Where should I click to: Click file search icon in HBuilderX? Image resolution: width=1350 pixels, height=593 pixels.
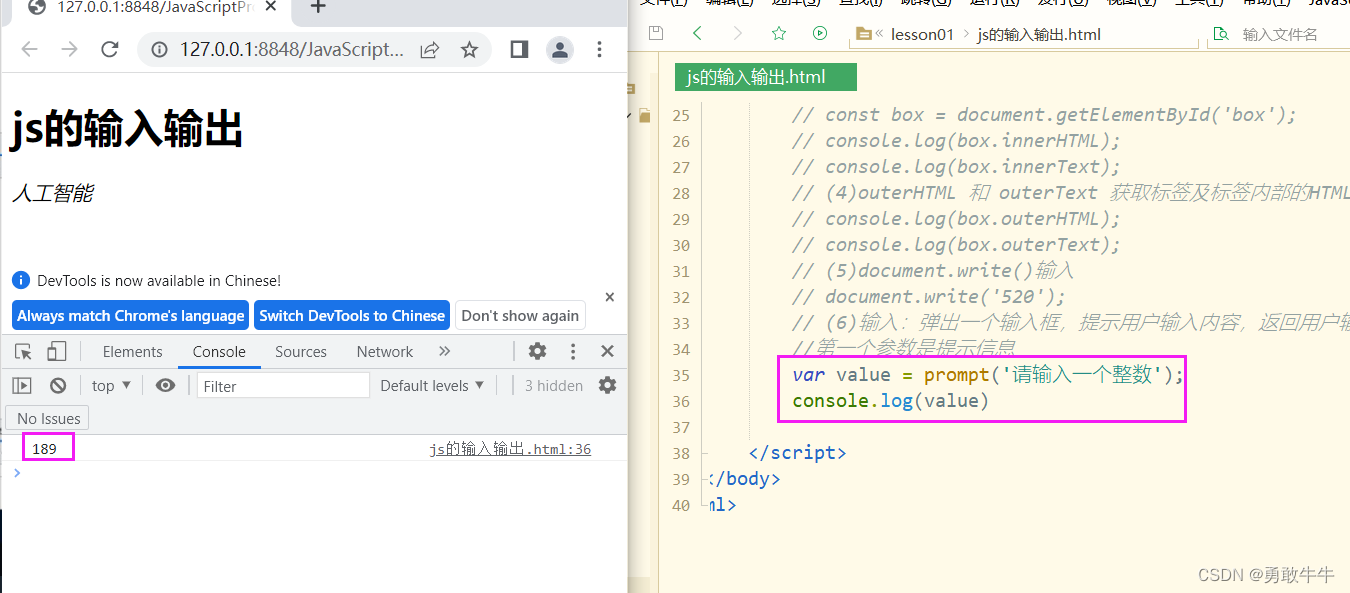click(1221, 34)
